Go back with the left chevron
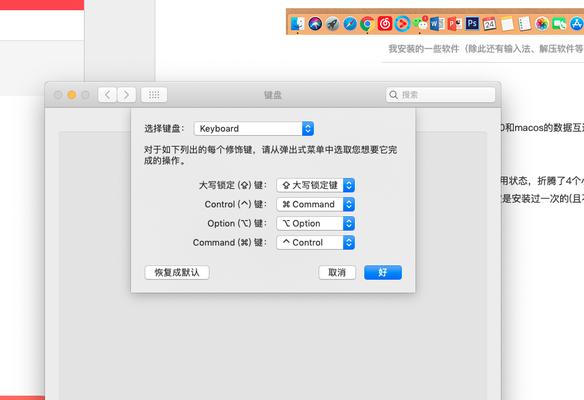 tap(107, 95)
